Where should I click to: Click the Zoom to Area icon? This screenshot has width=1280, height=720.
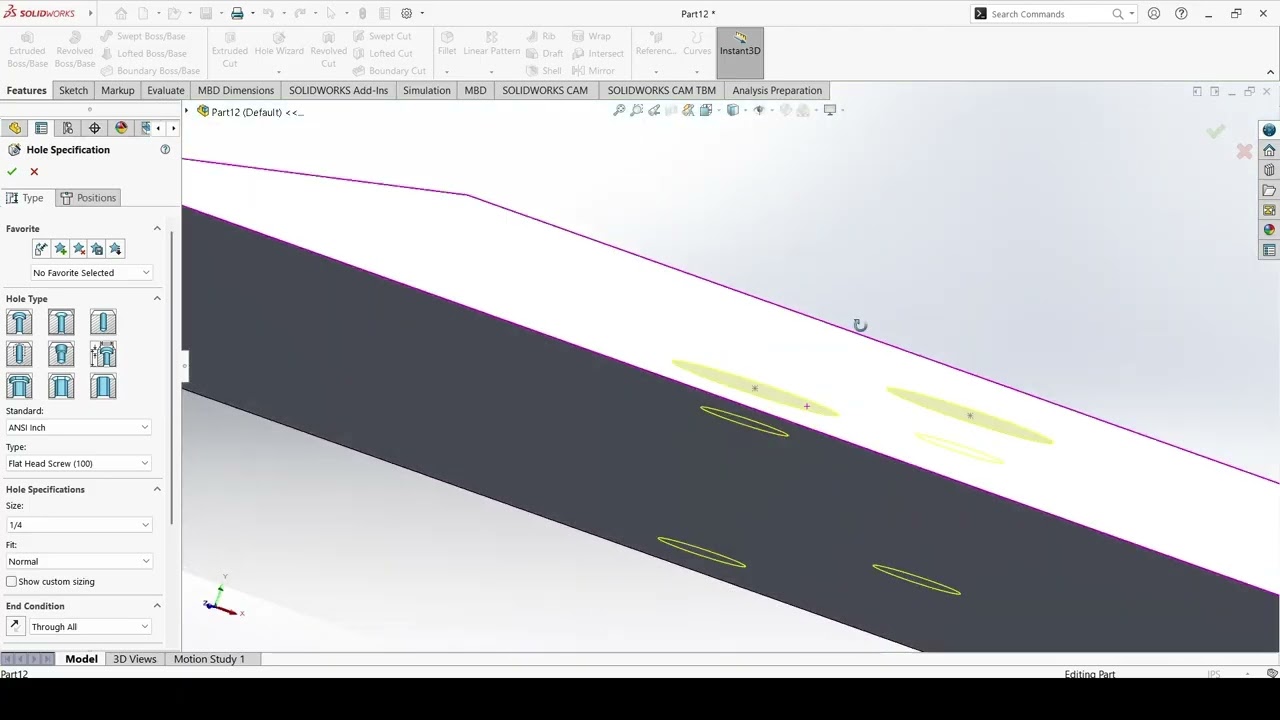pyautogui.click(x=637, y=110)
